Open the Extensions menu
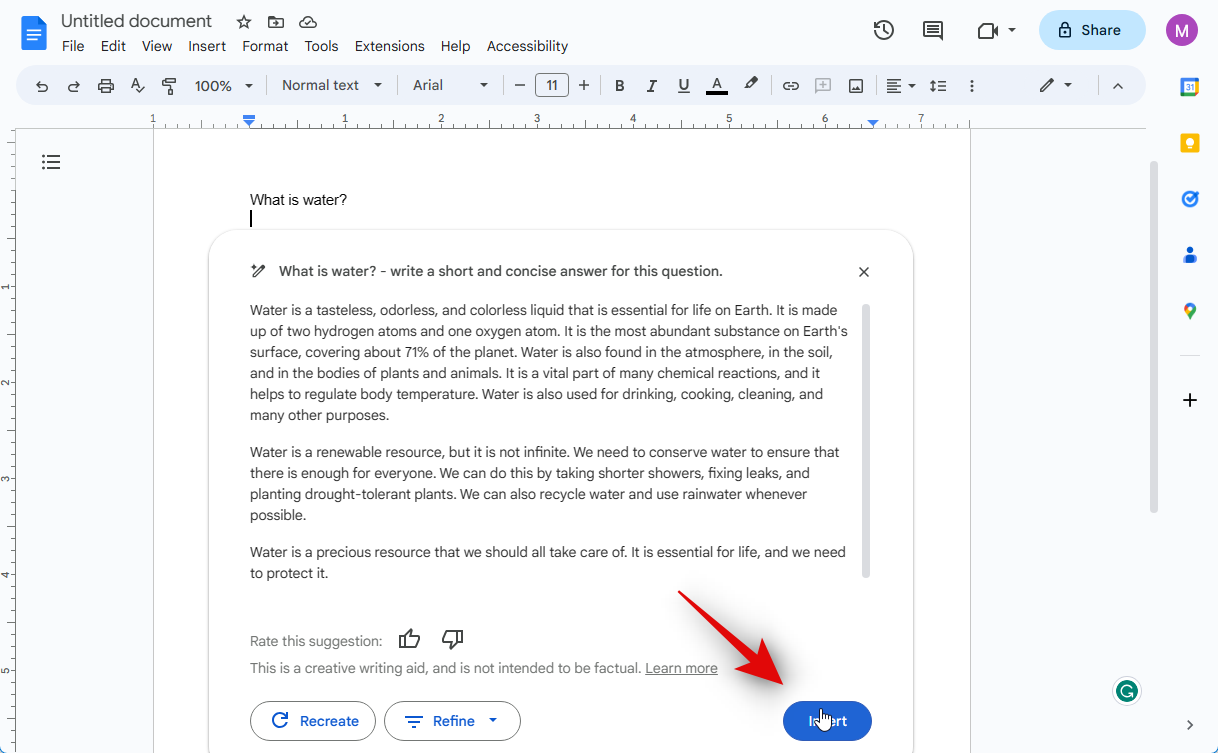The image size is (1218, 753). 389,46
